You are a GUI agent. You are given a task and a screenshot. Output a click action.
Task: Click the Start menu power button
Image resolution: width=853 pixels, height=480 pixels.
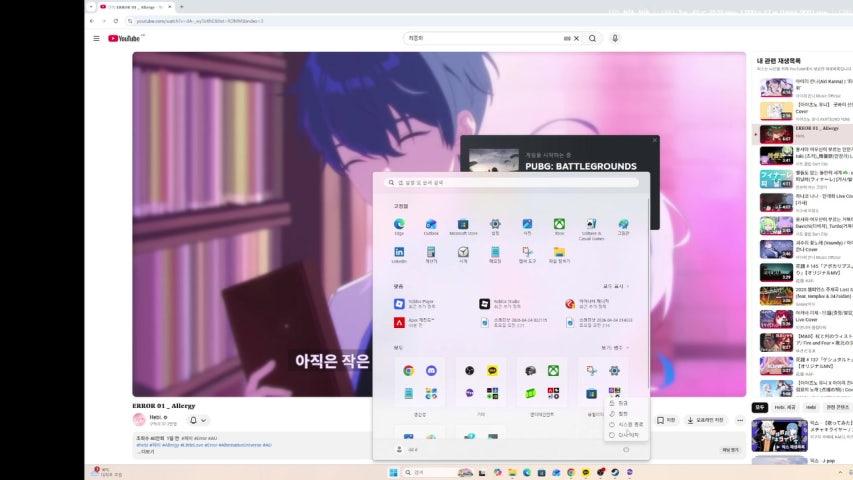point(626,449)
